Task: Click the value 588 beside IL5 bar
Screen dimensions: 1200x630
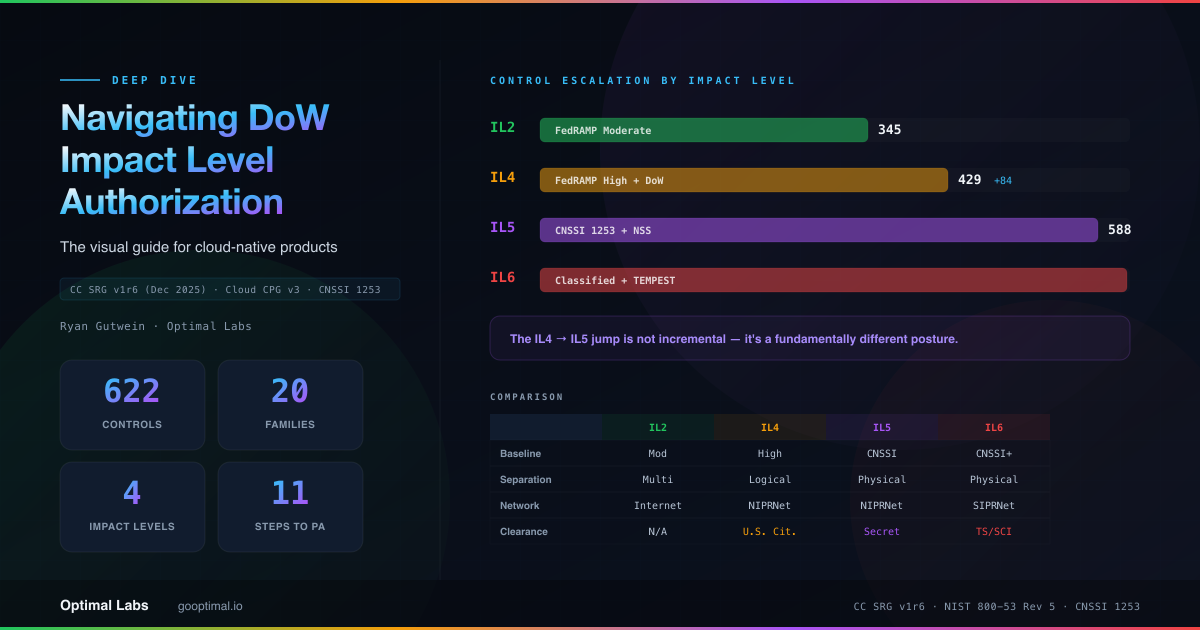Action: coord(1120,230)
